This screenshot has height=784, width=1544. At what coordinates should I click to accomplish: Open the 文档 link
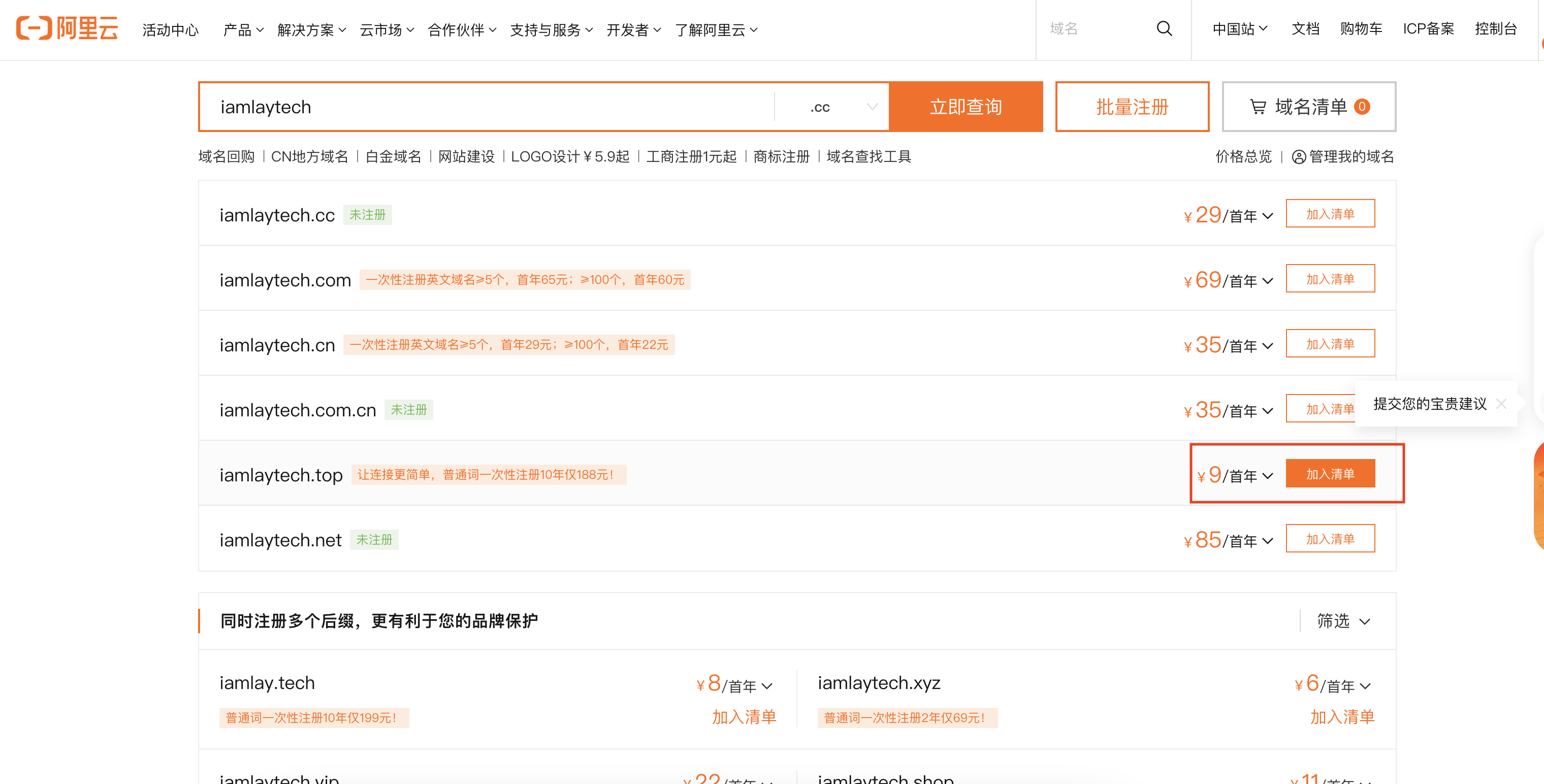point(1305,28)
